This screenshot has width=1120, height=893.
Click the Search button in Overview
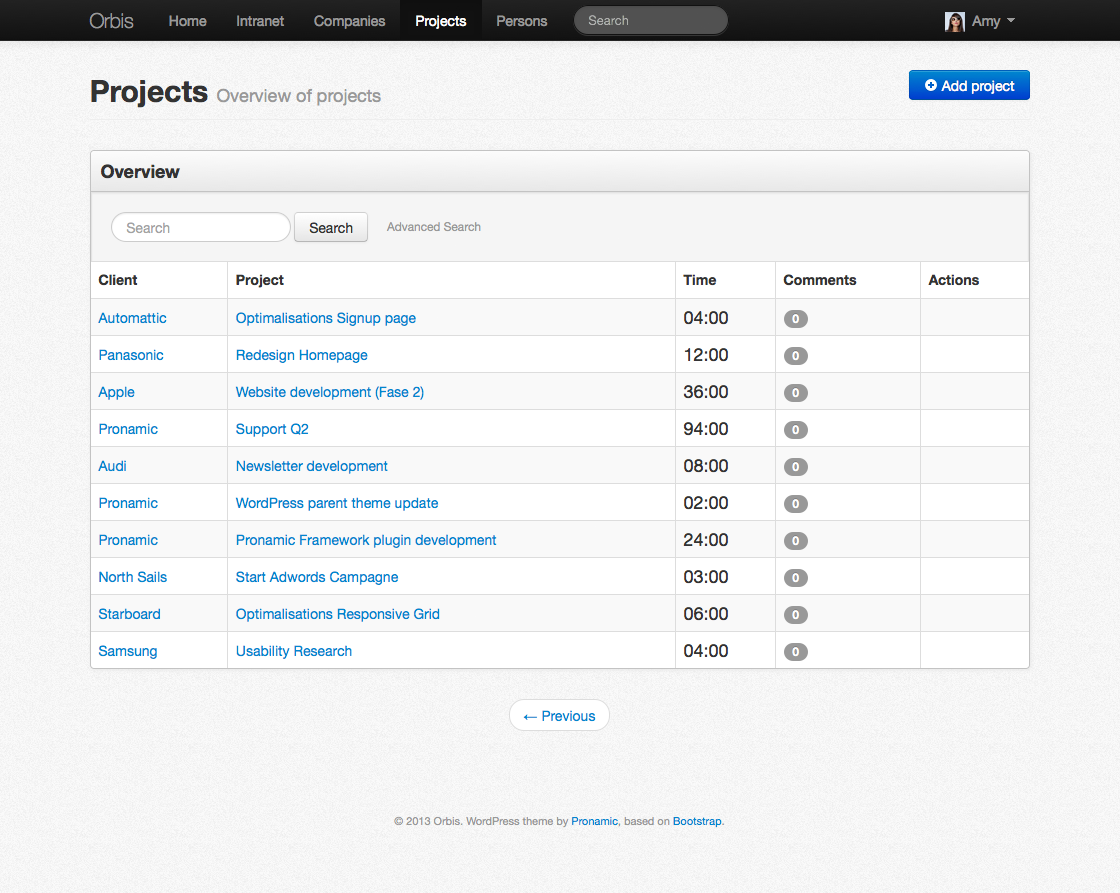click(331, 227)
